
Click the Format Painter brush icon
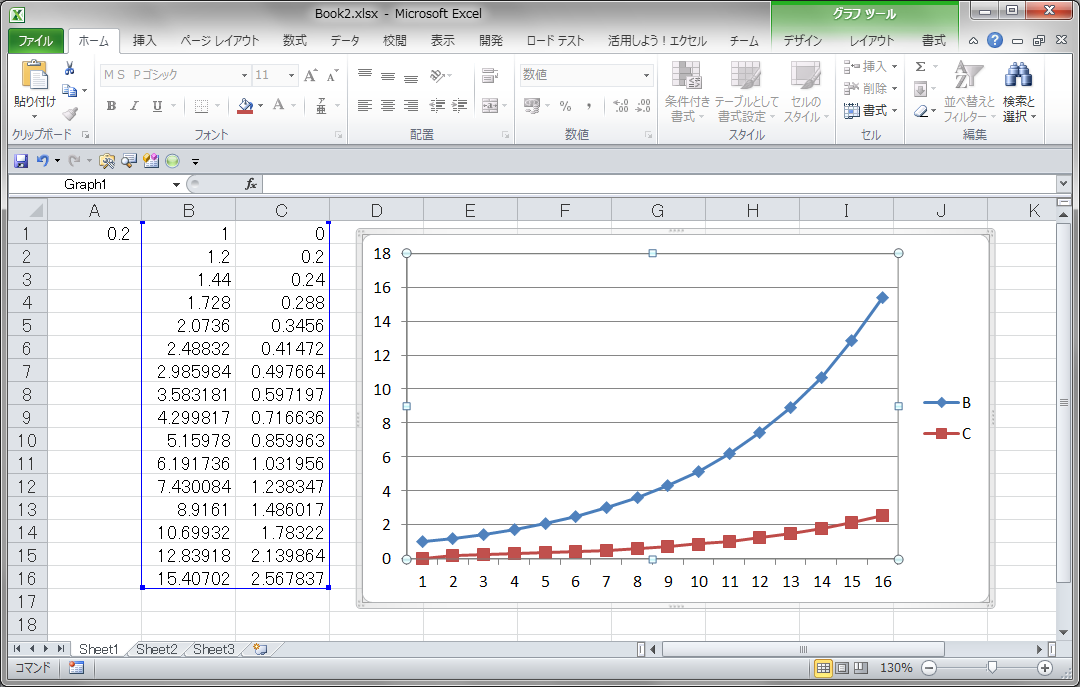[x=70, y=113]
